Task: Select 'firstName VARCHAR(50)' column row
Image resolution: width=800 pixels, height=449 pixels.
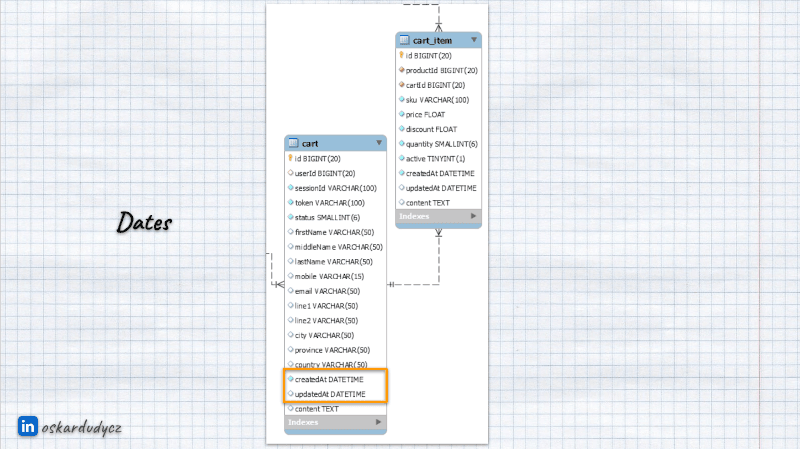Action: click(x=335, y=233)
